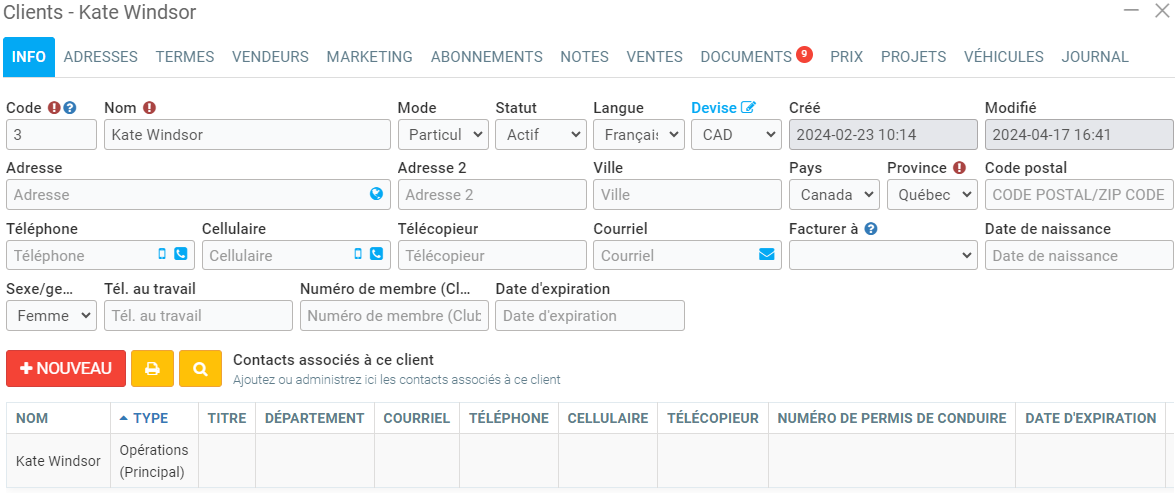The height and width of the screenshot is (493, 1175).
Task: Click the envelope icon in Courriel field
Action: [767, 255]
